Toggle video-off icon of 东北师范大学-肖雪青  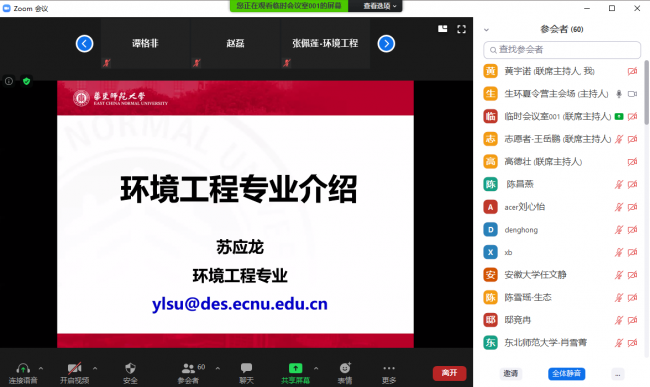tap(632, 343)
